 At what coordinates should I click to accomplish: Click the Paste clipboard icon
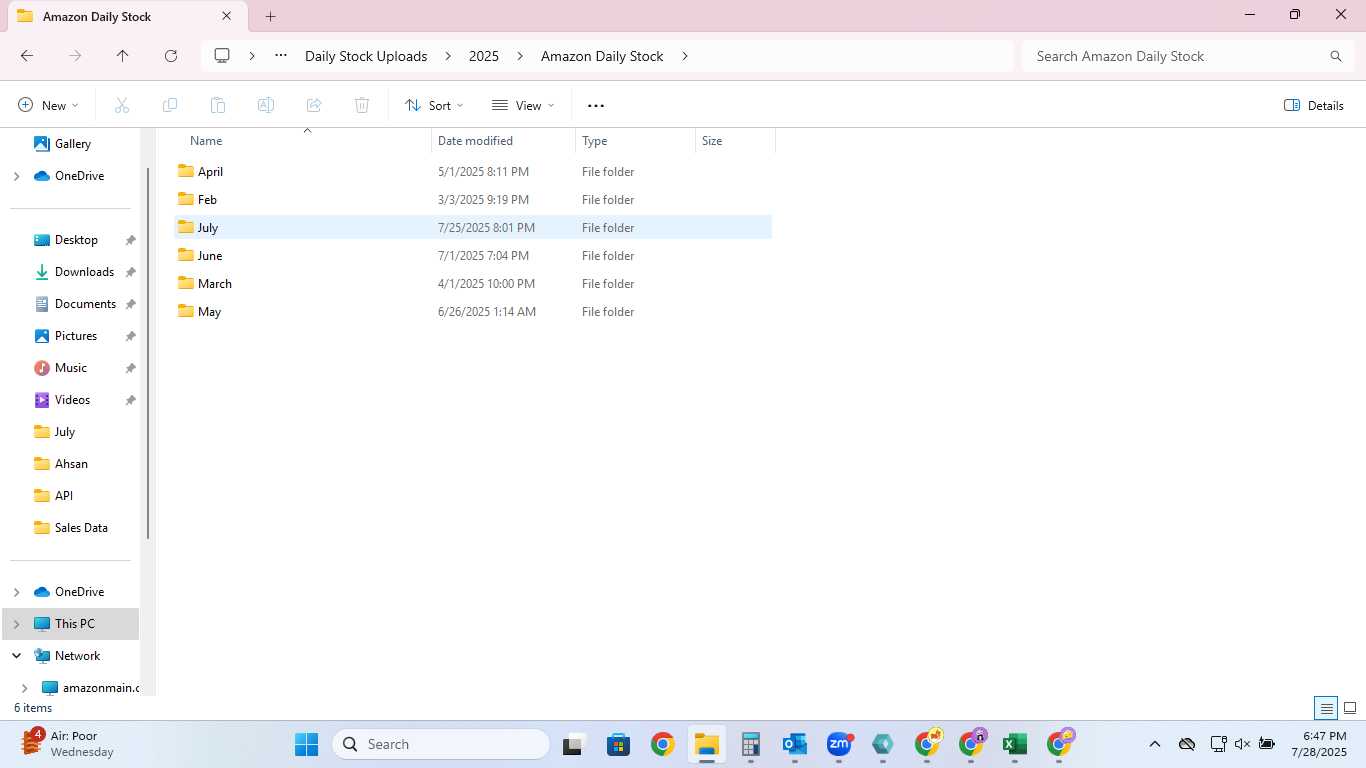pos(218,105)
